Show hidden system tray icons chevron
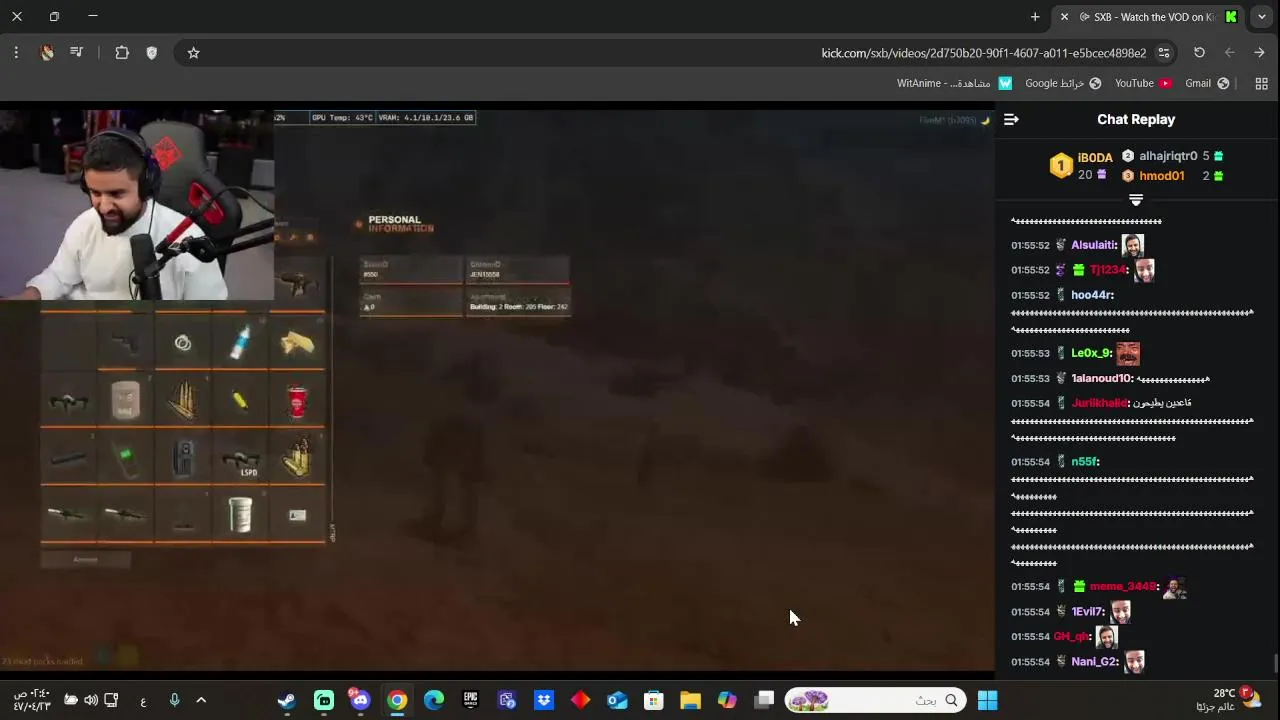Viewport: 1280px width, 720px height. tap(201, 700)
